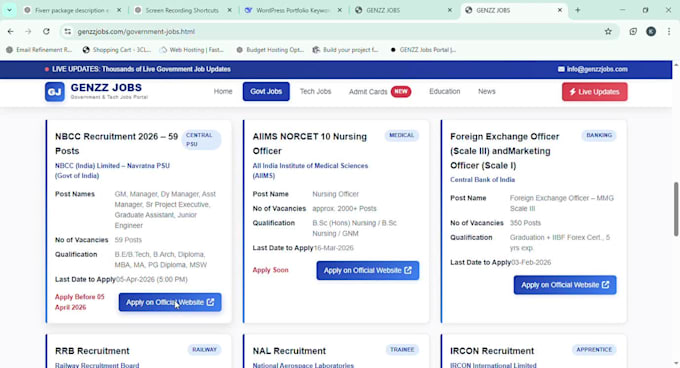Close the WordPress Portfolio Keywords tab
Viewport: 680px width, 368px height.
(x=340, y=10)
